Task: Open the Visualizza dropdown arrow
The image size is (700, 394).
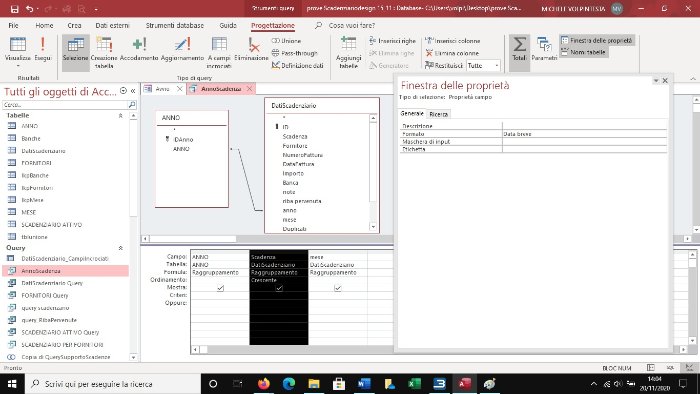Action: click(18, 66)
